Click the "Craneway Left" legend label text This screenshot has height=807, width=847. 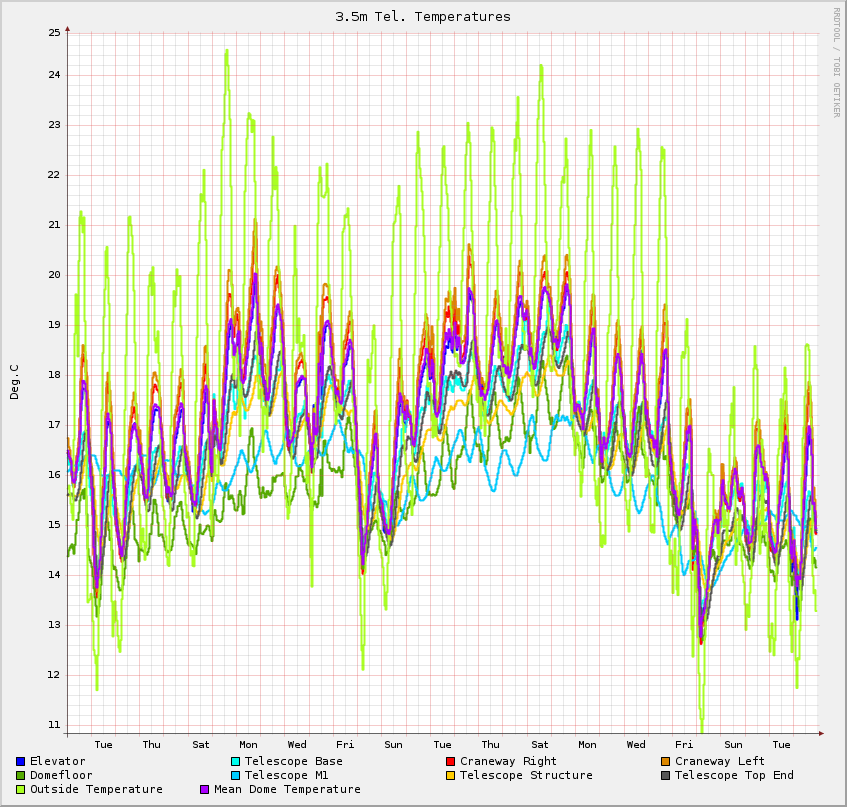pos(720,761)
